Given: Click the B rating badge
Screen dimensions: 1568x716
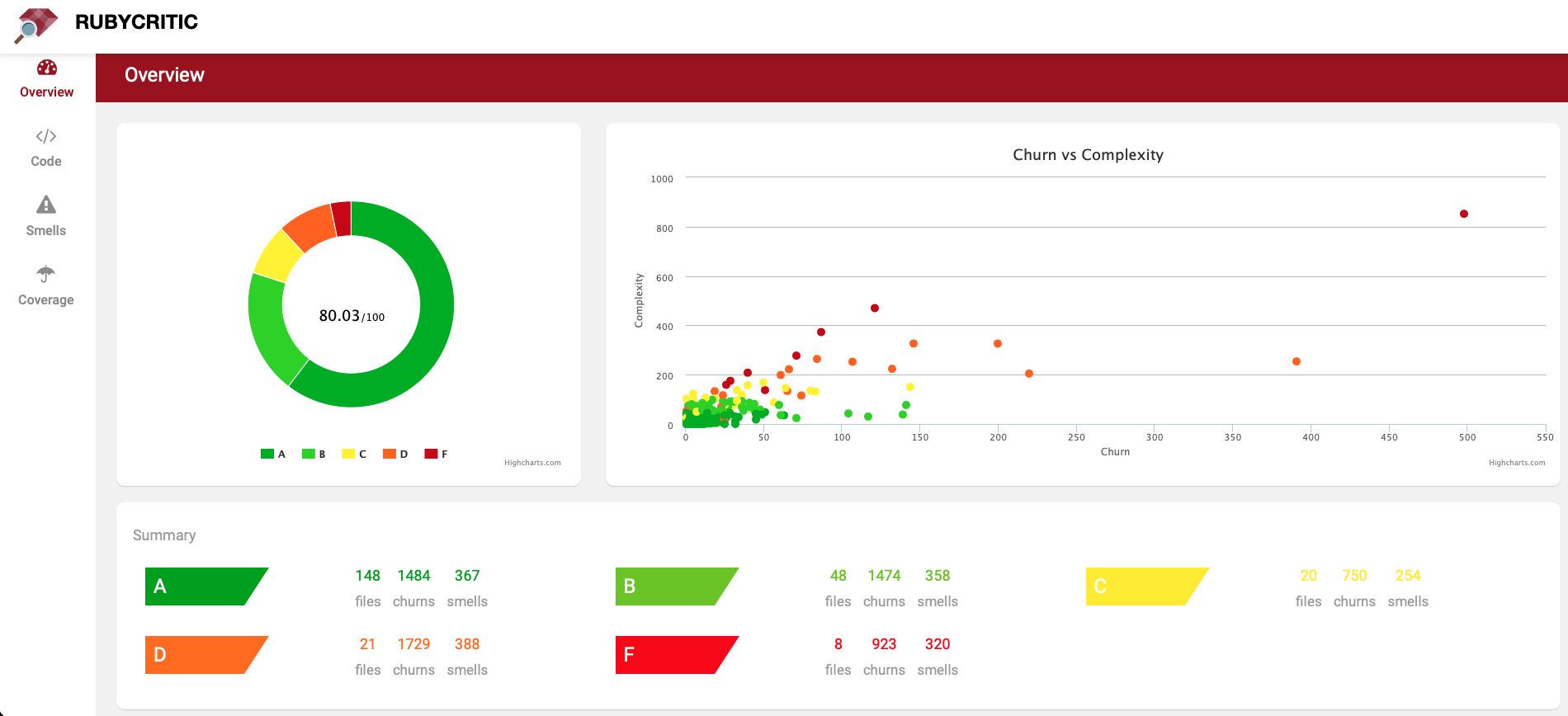Looking at the screenshot, I should (677, 586).
